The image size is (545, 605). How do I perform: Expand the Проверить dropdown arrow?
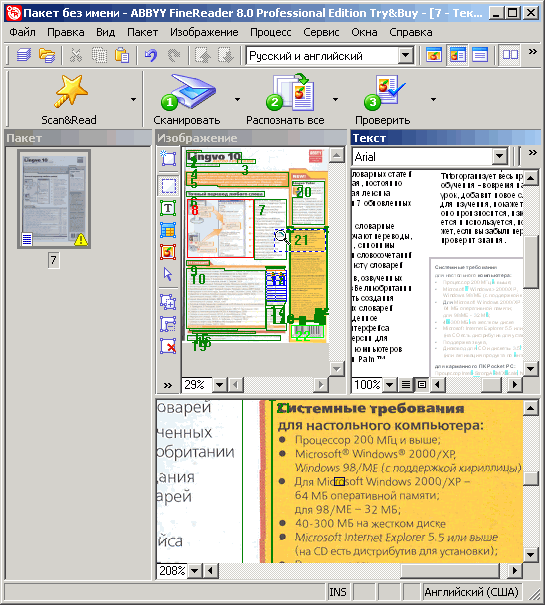pyautogui.click(x=433, y=100)
